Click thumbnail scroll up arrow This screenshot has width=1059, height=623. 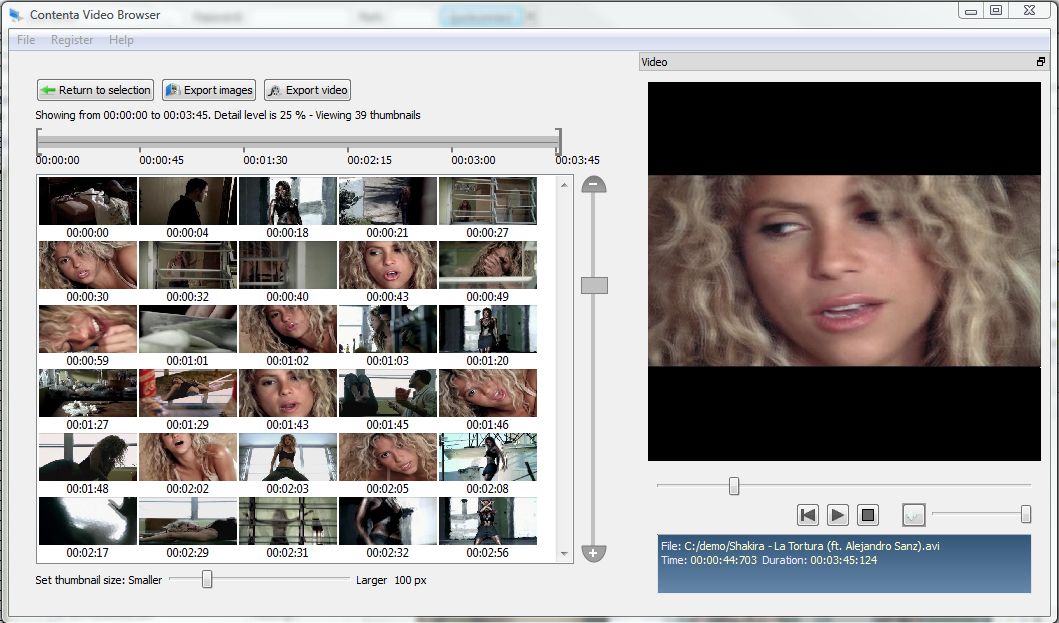[565, 184]
